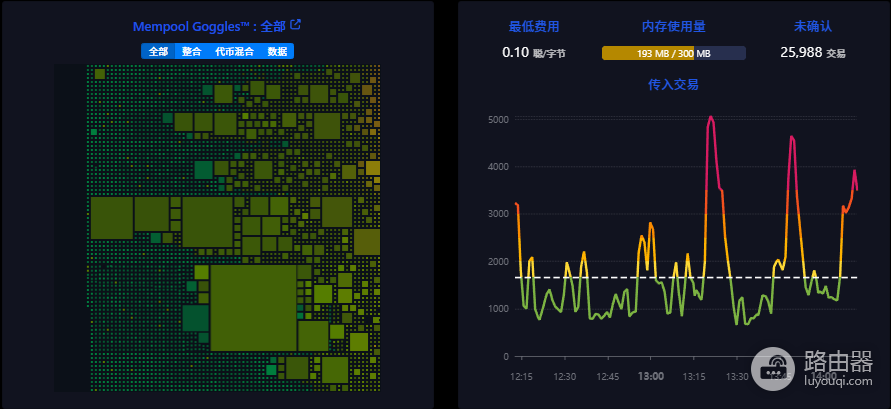Click the 2000 y-axis label
Viewport: 891px width, 409px height.
coord(498,262)
